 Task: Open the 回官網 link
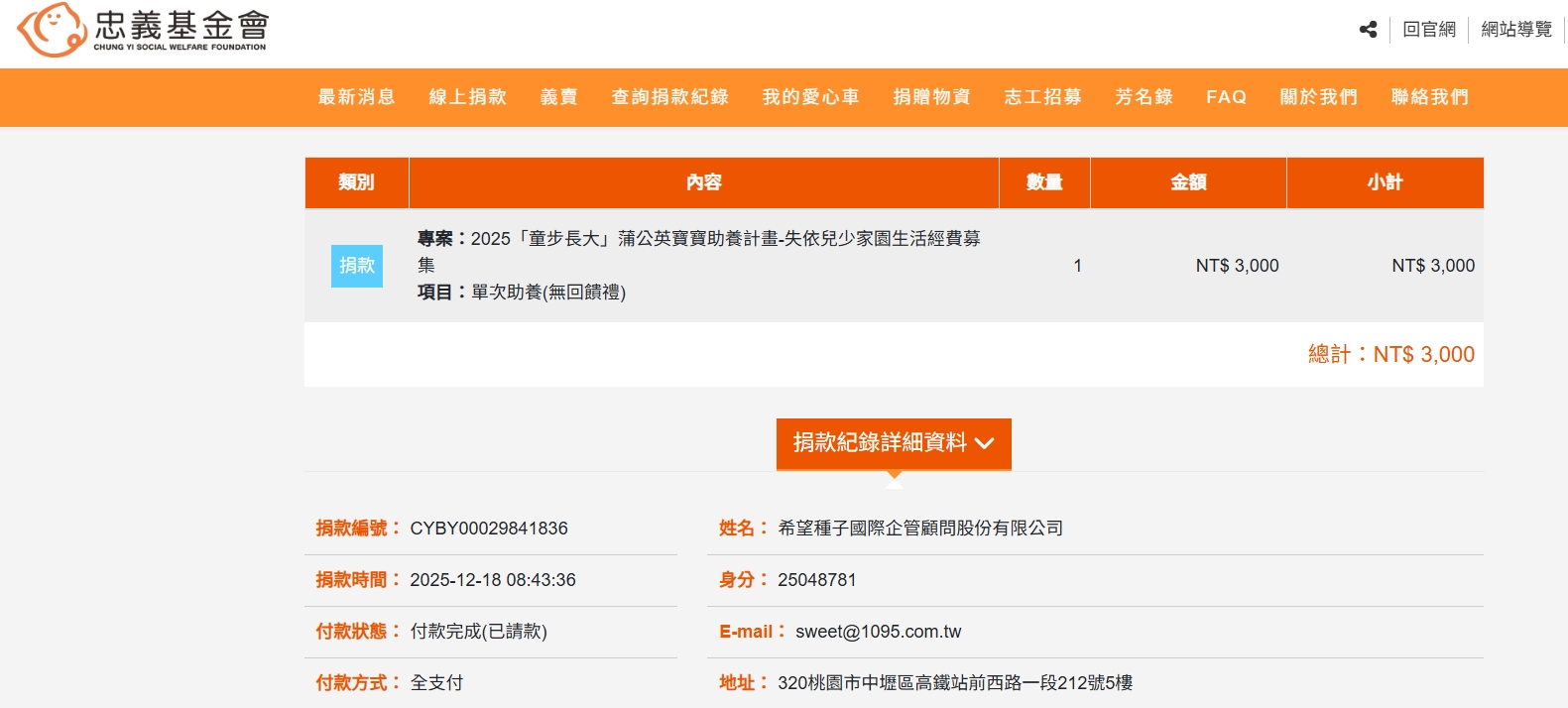tap(1429, 30)
